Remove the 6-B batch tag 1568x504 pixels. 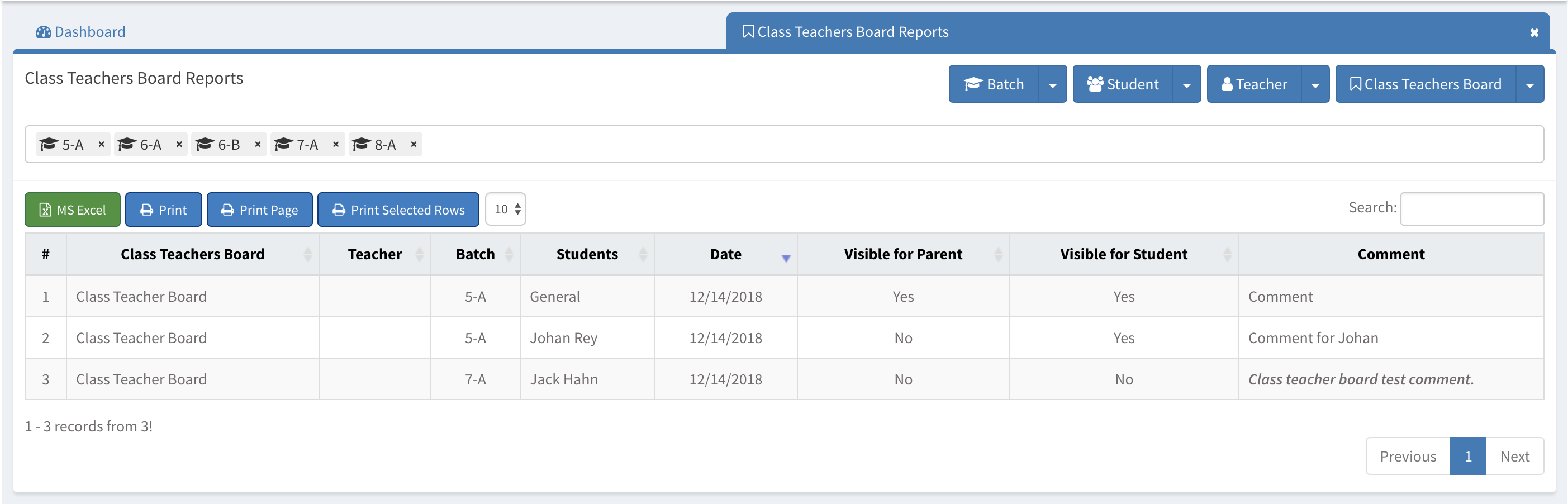pyautogui.click(x=258, y=144)
